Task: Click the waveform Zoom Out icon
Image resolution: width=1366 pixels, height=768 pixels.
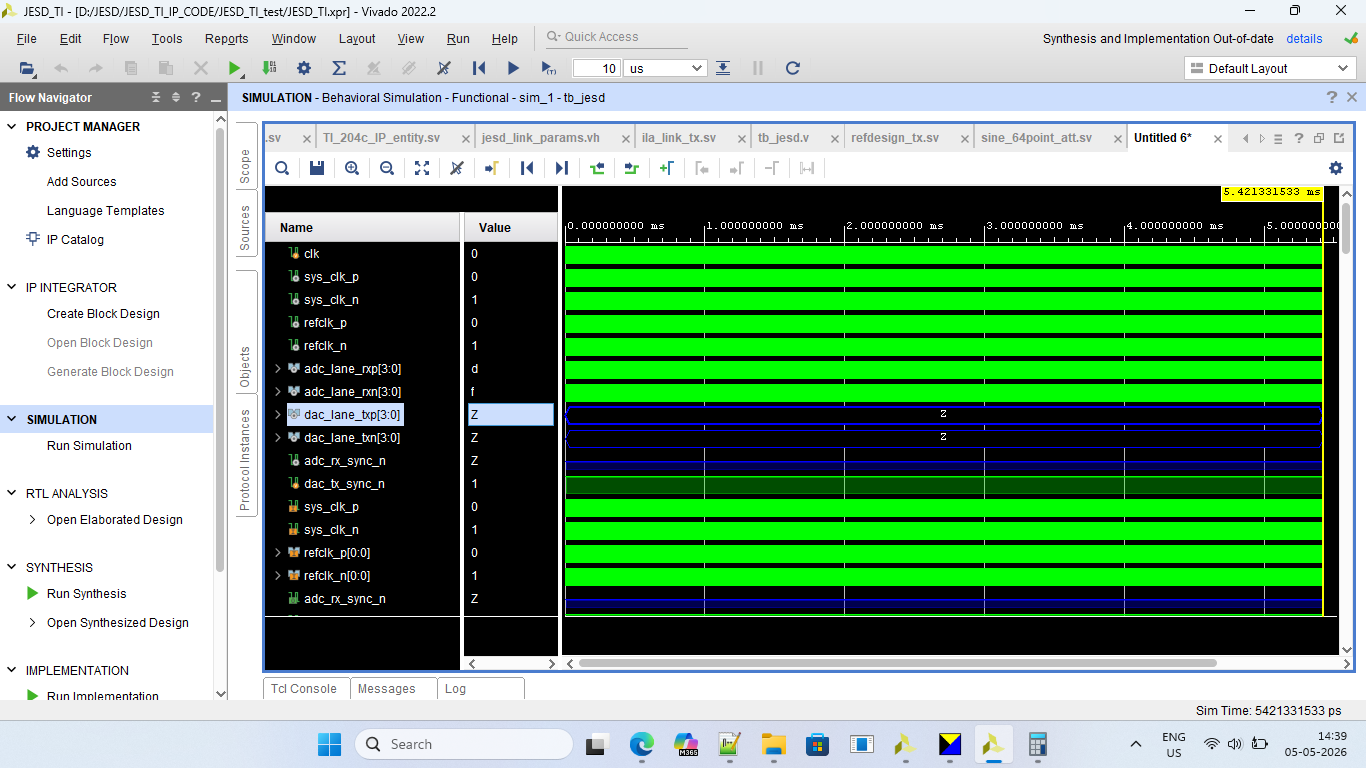Action: point(387,168)
